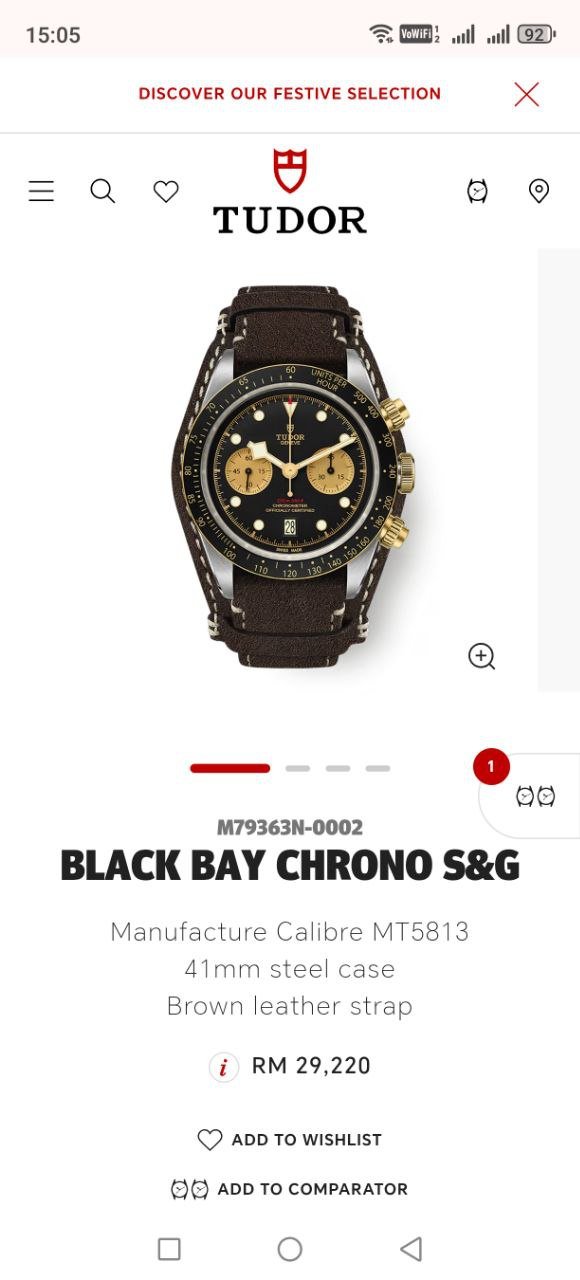Zoom into watch with magnifier plus icon
580x1280 pixels.
(x=482, y=656)
